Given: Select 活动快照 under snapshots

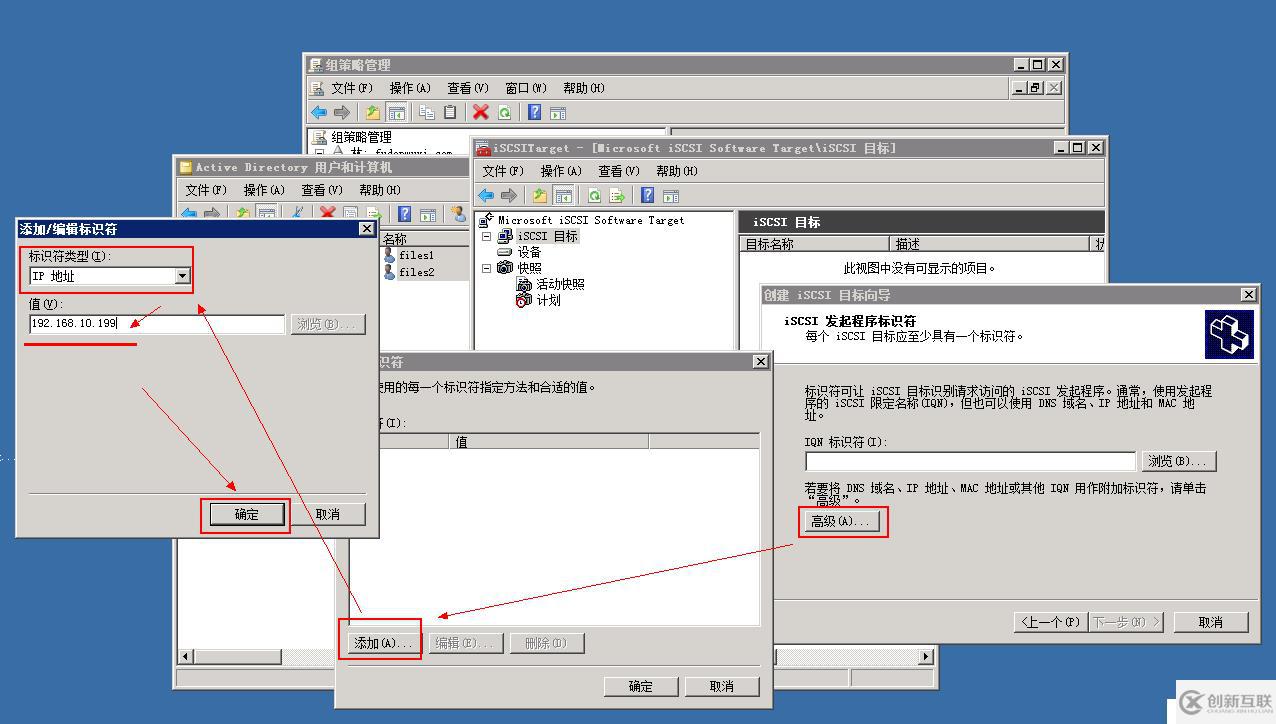Looking at the screenshot, I should (x=560, y=284).
